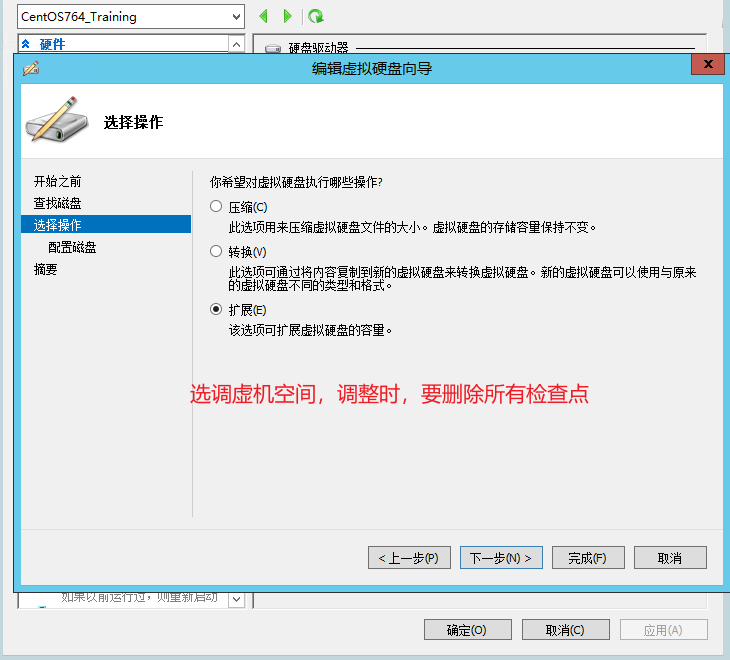
Task: Click the 完成(F) finish button
Action: click(x=588, y=558)
